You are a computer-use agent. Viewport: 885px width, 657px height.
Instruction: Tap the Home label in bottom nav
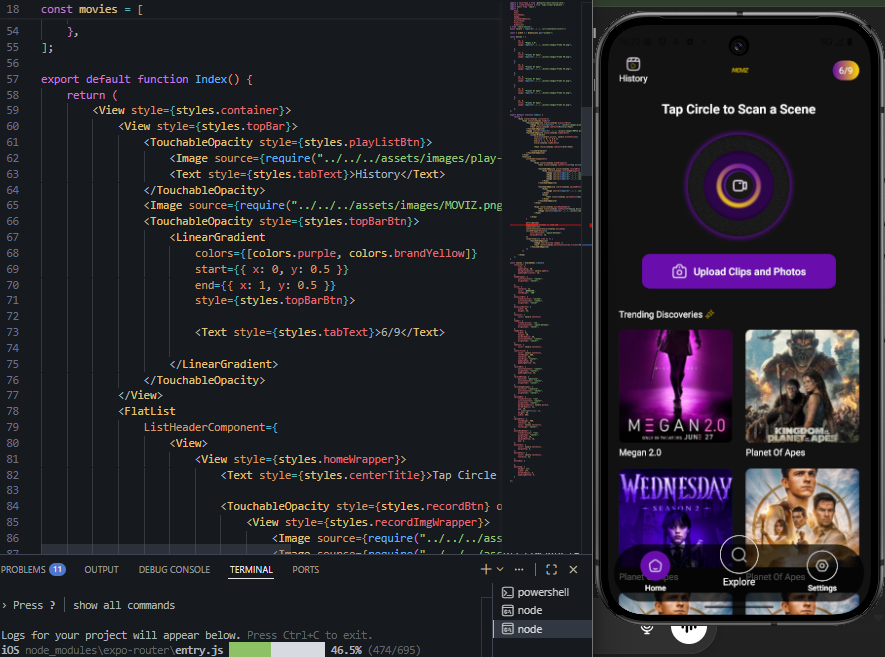pyautogui.click(x=655, y=588)
